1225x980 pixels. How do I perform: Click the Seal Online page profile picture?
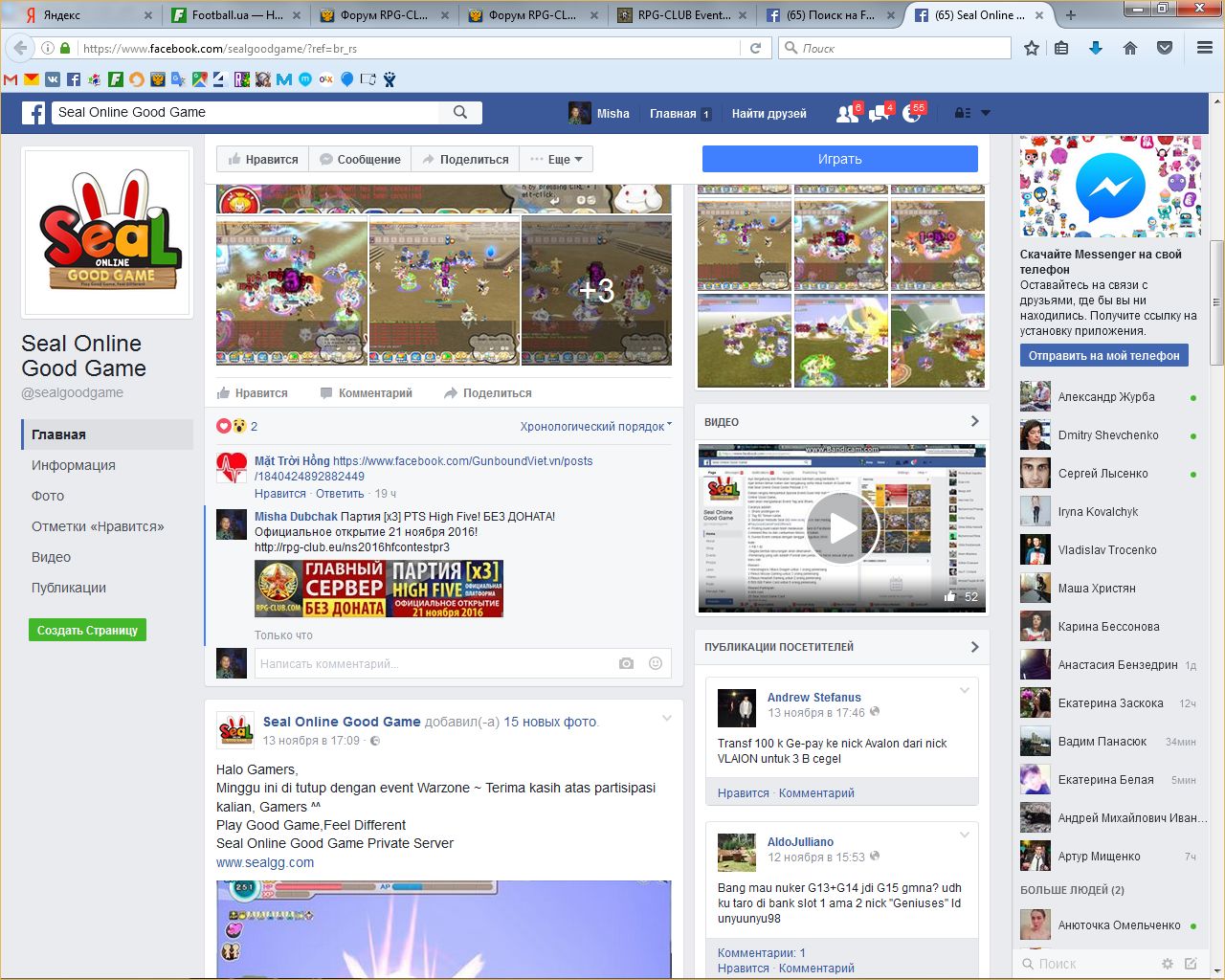[x=108, y=234]
